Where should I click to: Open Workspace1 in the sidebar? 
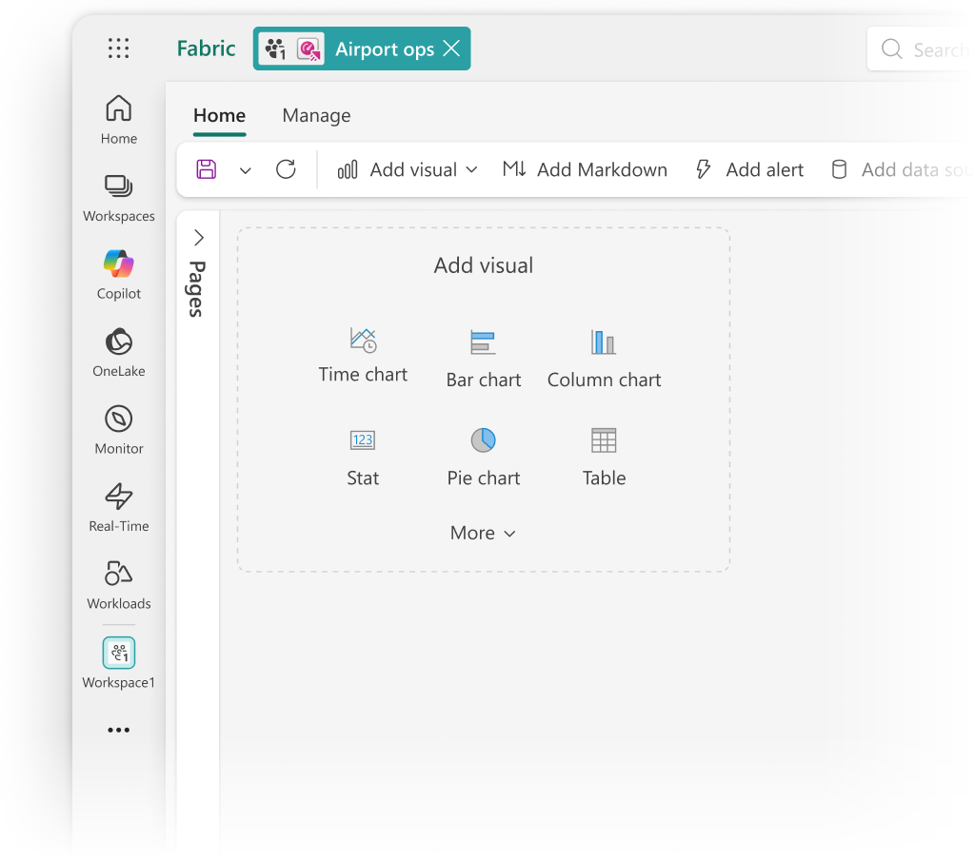tap(119, 663)
